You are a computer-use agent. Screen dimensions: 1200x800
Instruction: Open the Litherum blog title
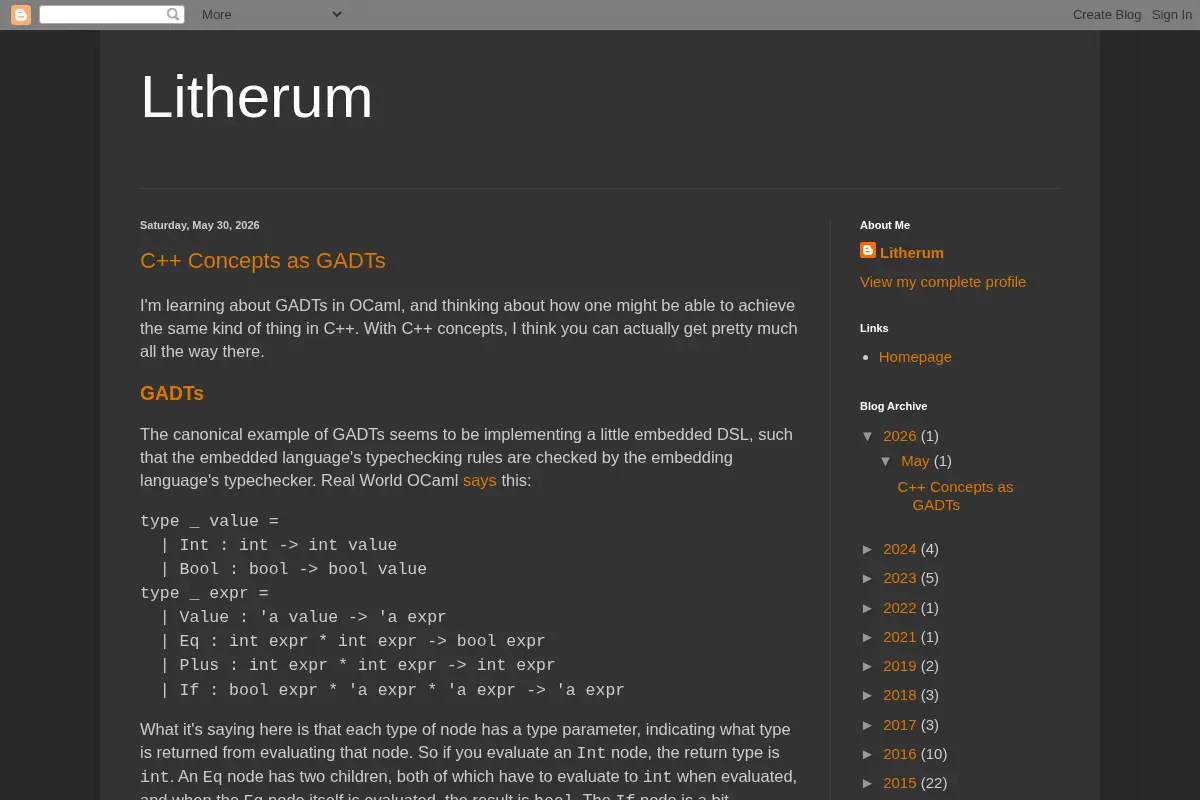(256, 98)
